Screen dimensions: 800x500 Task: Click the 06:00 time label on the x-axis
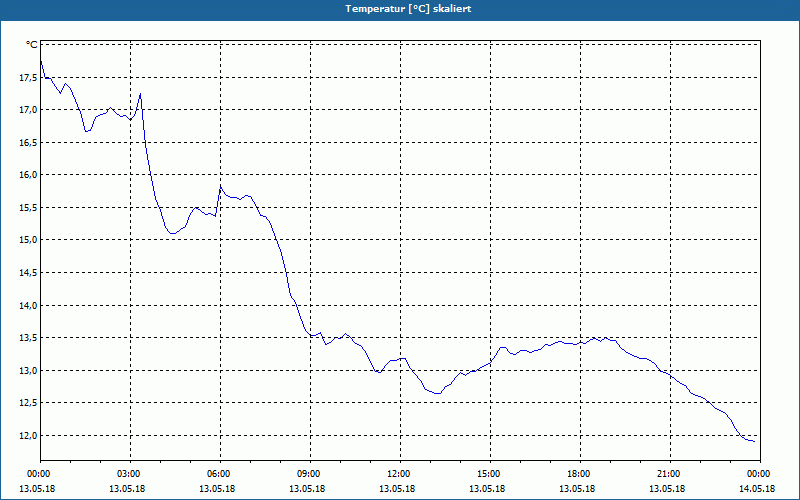pyautogui.click(x=217, y=474)
